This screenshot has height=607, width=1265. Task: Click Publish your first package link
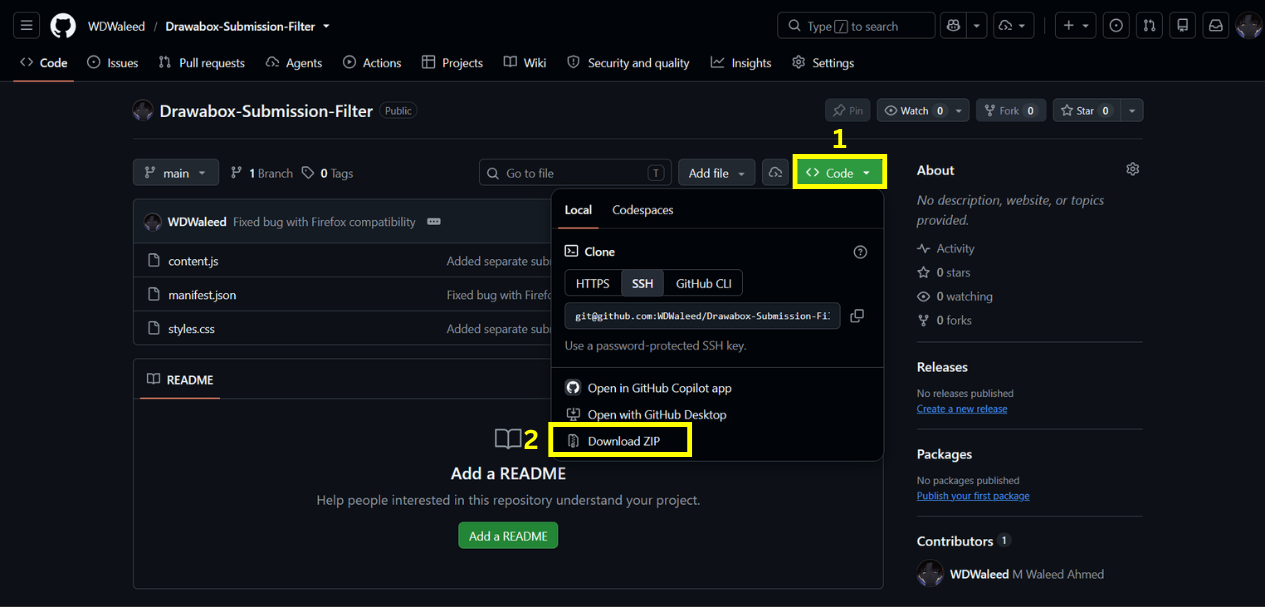click(973, 496)
